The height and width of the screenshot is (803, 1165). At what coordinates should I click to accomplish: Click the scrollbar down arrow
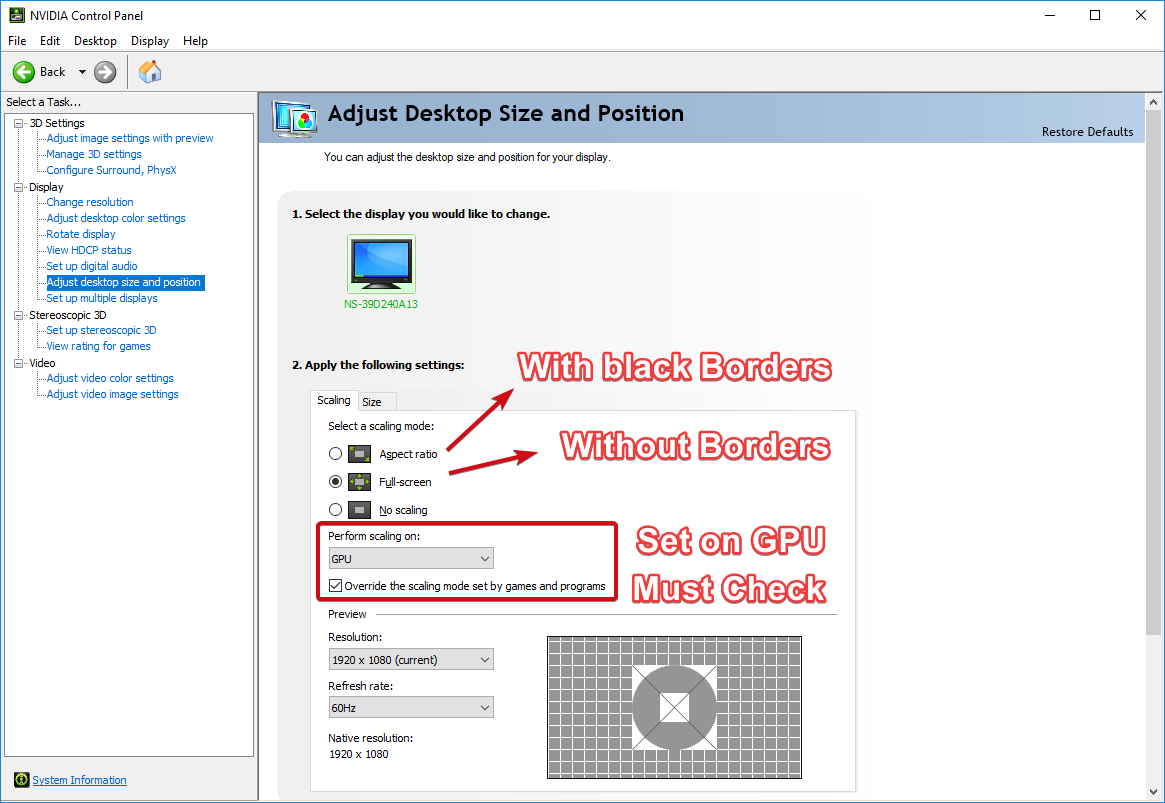click(1153, 793)
